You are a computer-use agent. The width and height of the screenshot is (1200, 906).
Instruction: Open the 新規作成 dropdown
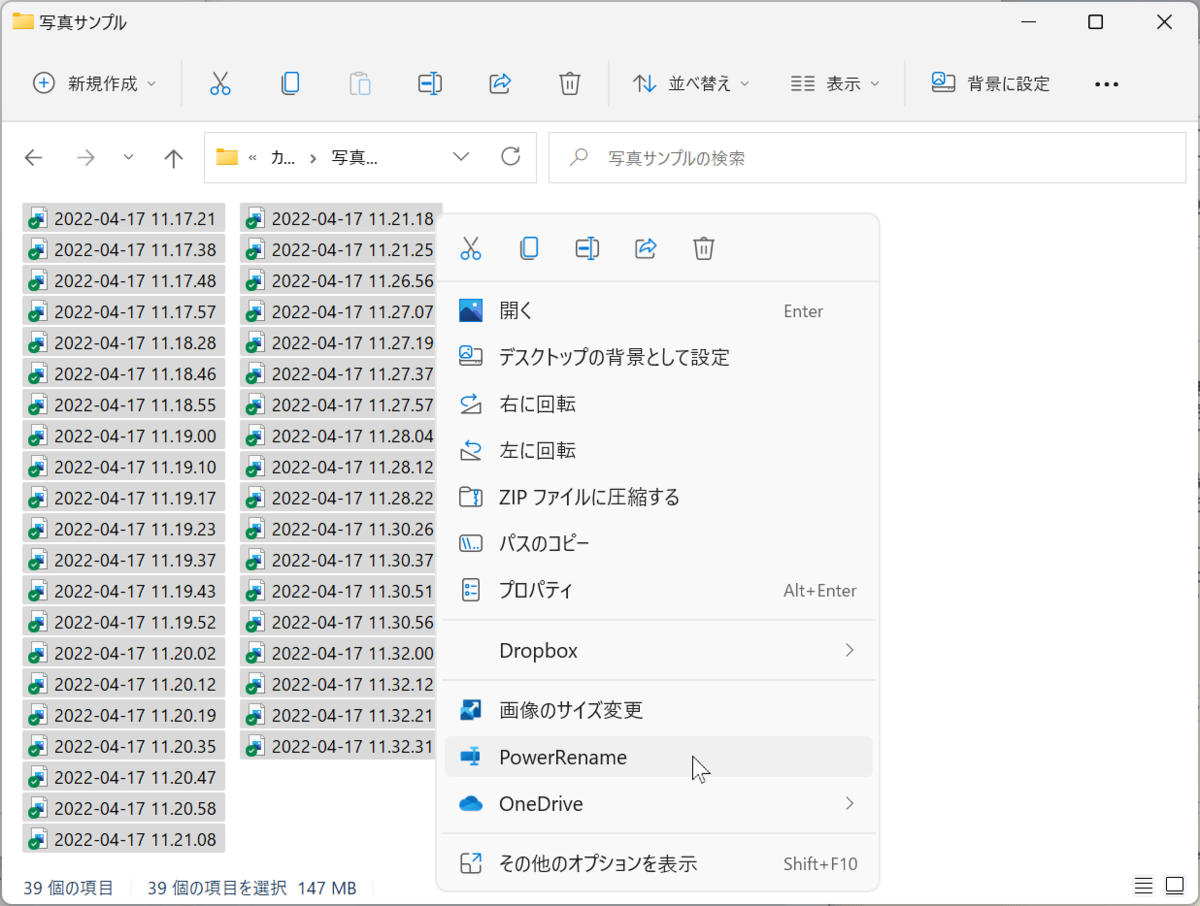coord(95,84)
